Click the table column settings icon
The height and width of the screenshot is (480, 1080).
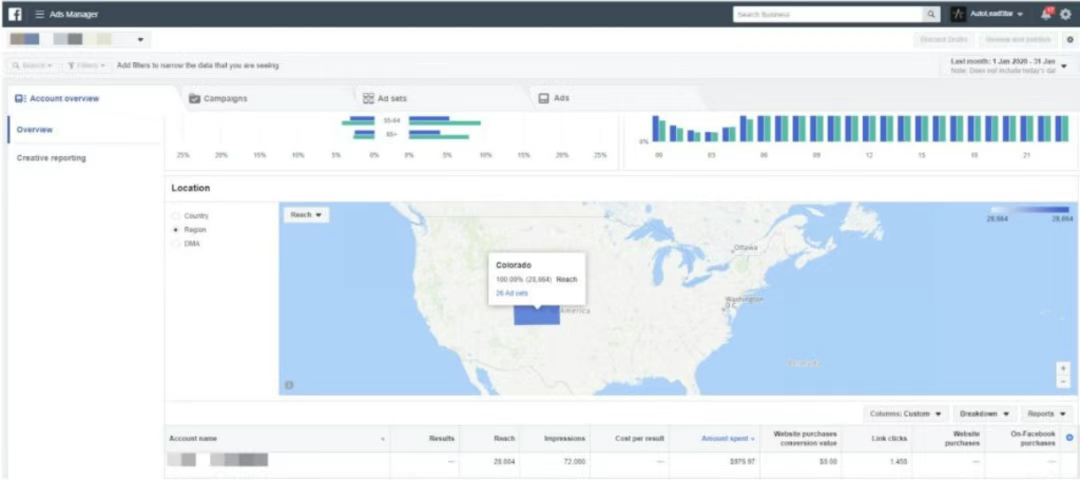tap(1069, 438)
